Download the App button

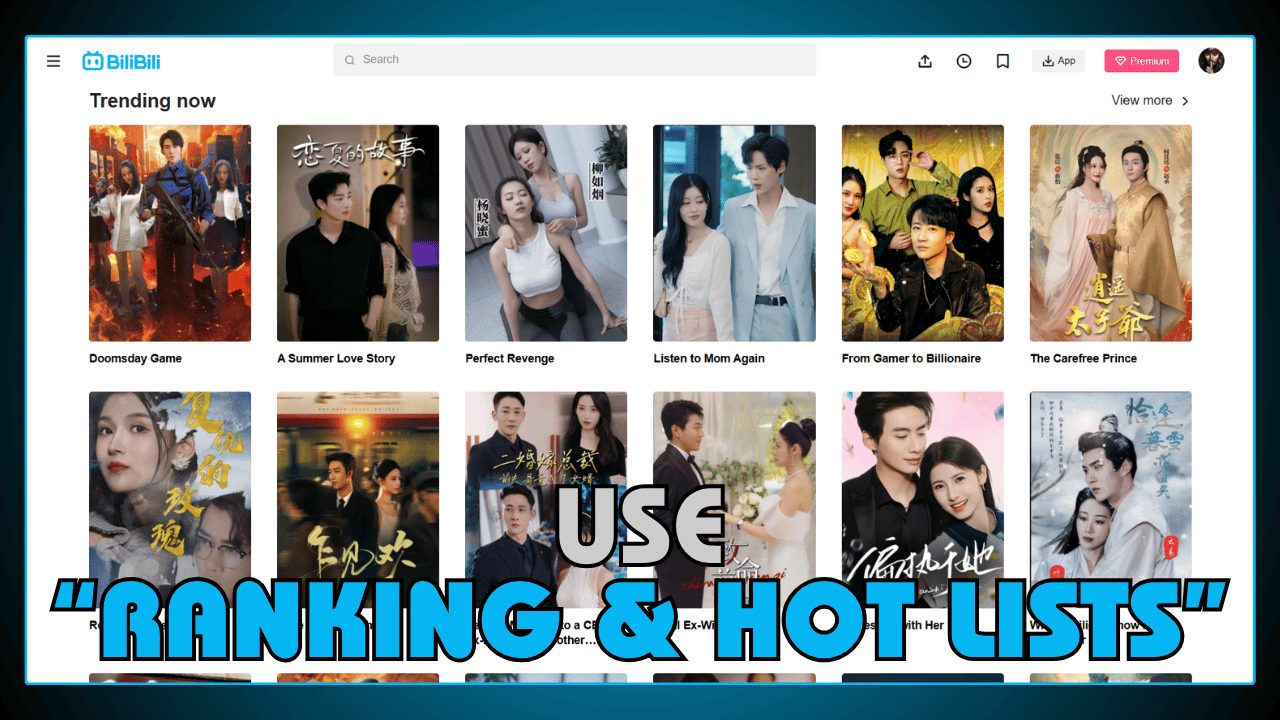[x=1058, y=61]
